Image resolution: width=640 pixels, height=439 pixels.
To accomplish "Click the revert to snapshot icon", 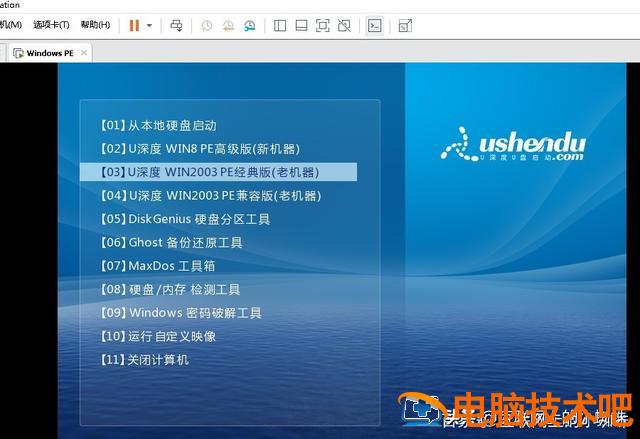I will click(227, 25).
